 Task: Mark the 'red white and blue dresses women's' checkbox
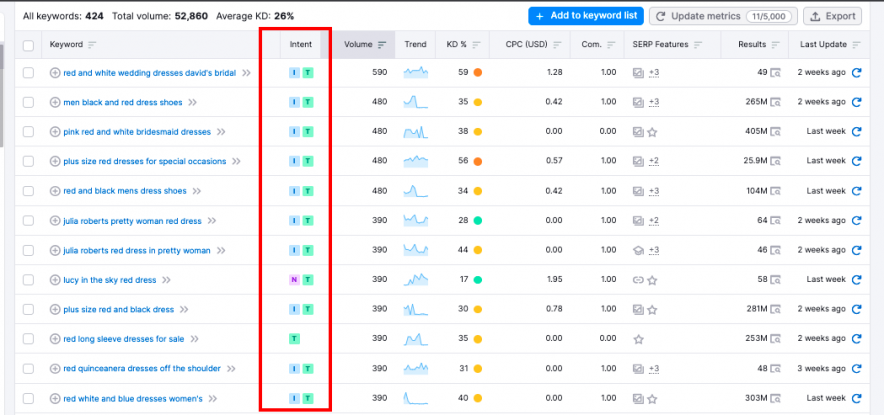(28, 399)
